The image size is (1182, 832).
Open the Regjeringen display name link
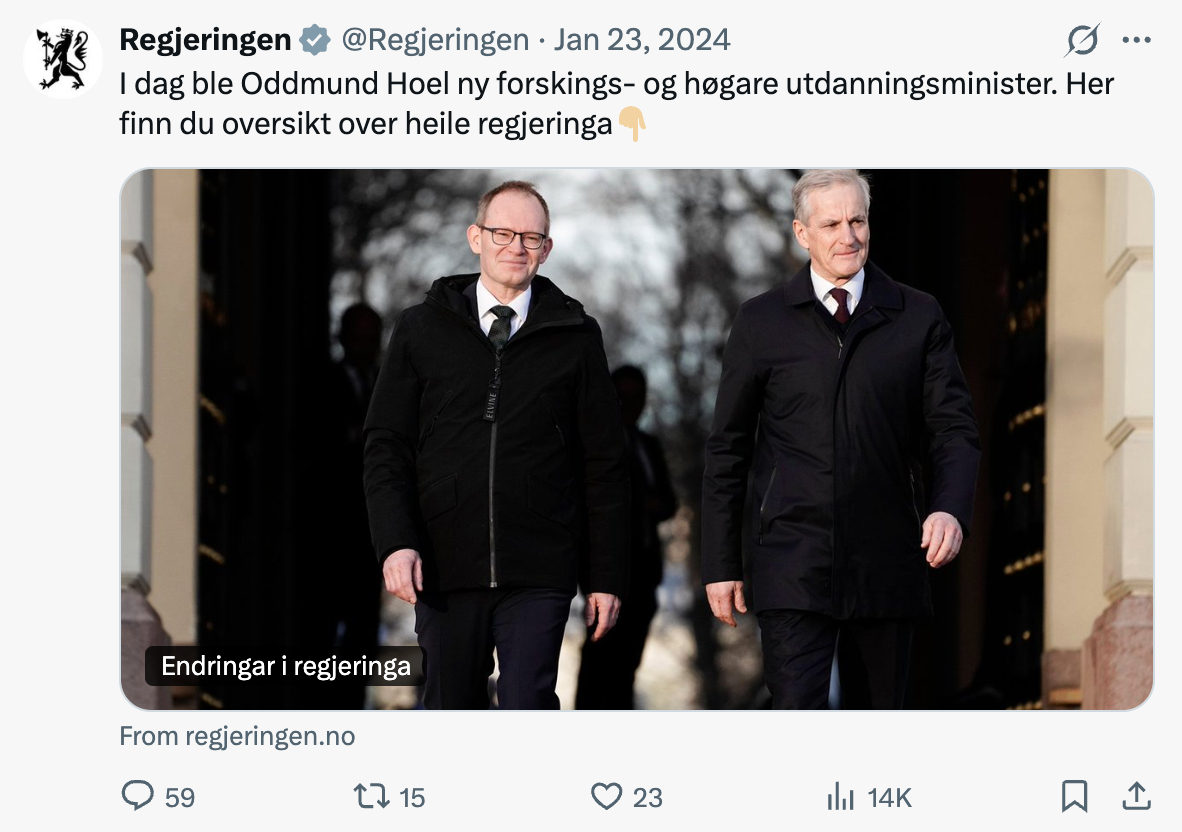tap(205, 40)
